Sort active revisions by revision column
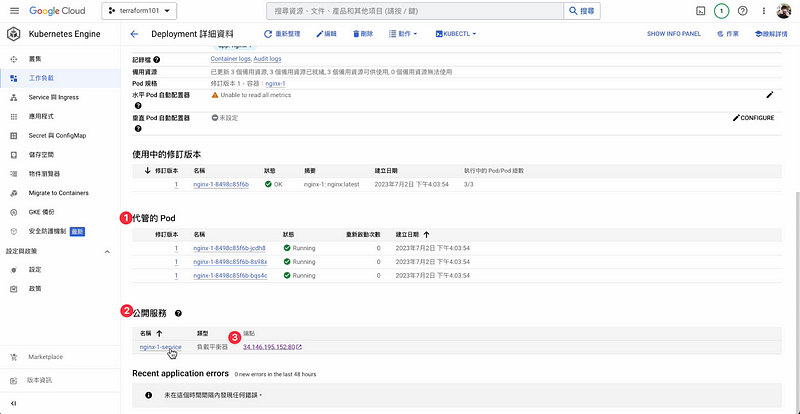The width and height of the screenshot is (800, 414). pos(161,171)
